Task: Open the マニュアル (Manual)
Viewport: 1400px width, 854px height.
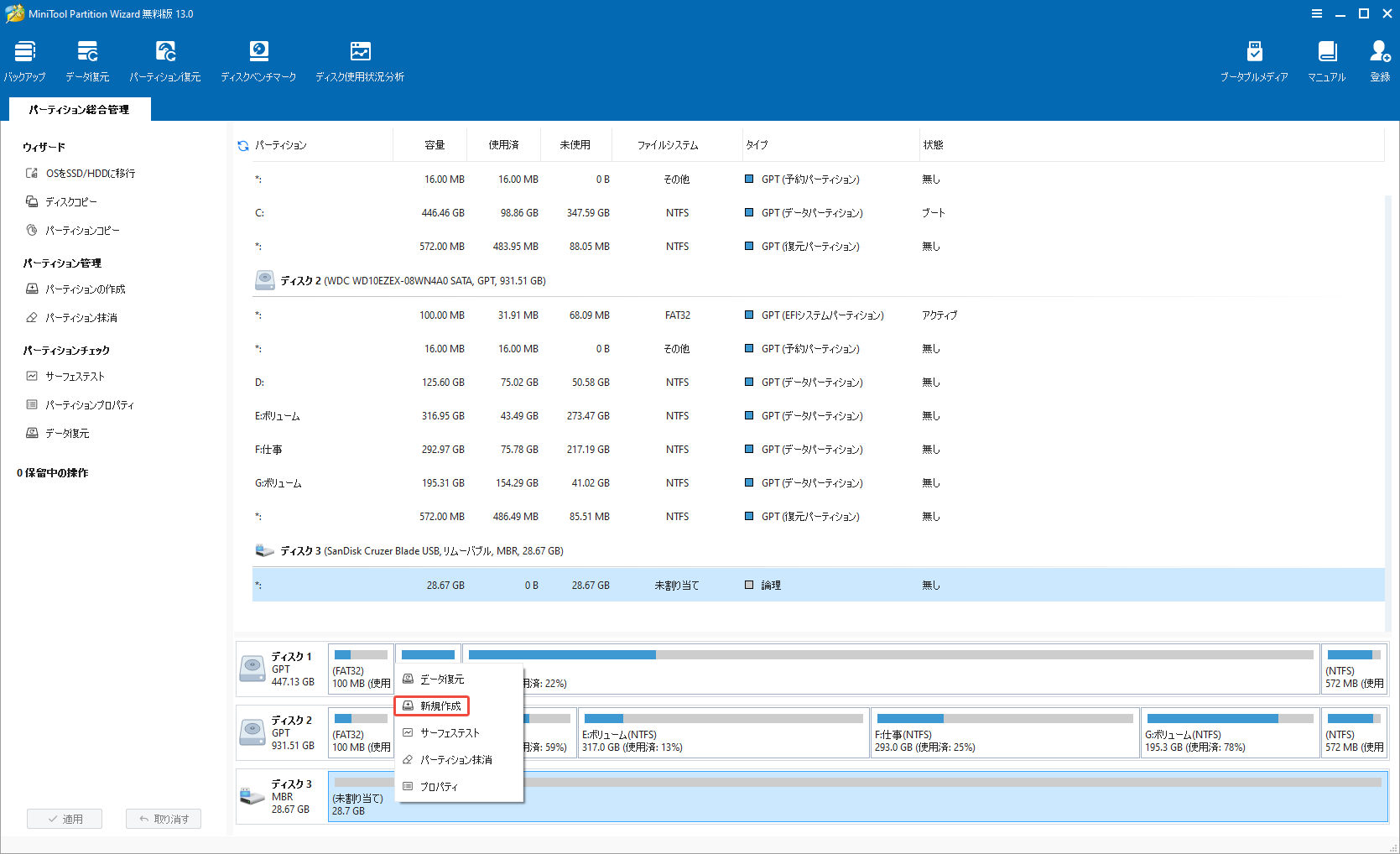Action: (x=1326, y=59)
